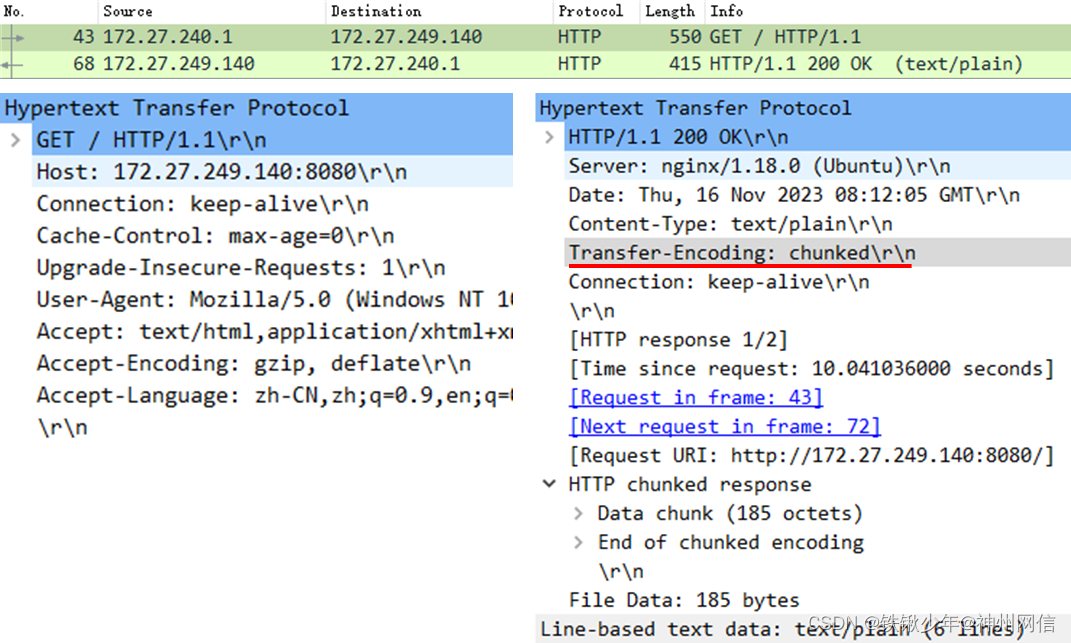Collapse the HTTP chunked response tree
The height and width of the screenshot is (643, 1071).
click(x=549, y=484)
